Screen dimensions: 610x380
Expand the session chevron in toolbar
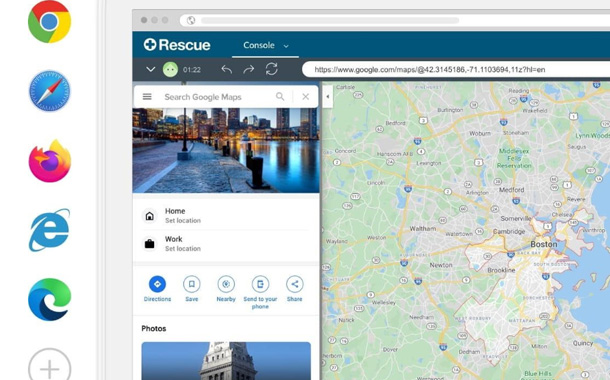(x=151, y=70)
